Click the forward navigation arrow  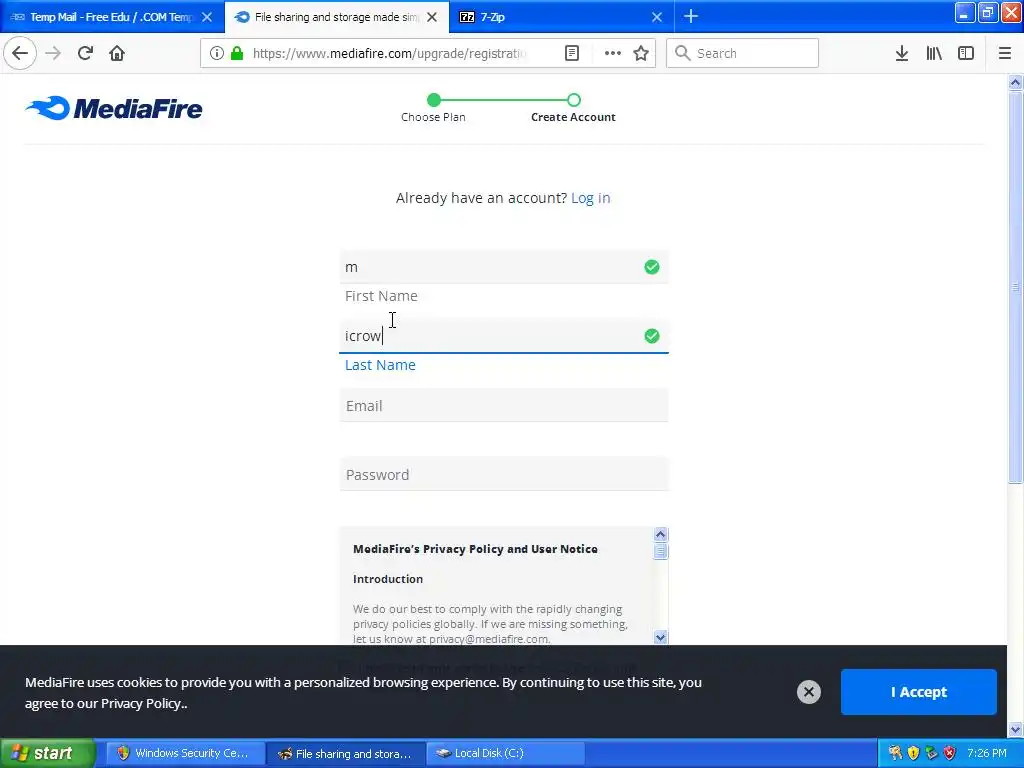pos(53,53)
